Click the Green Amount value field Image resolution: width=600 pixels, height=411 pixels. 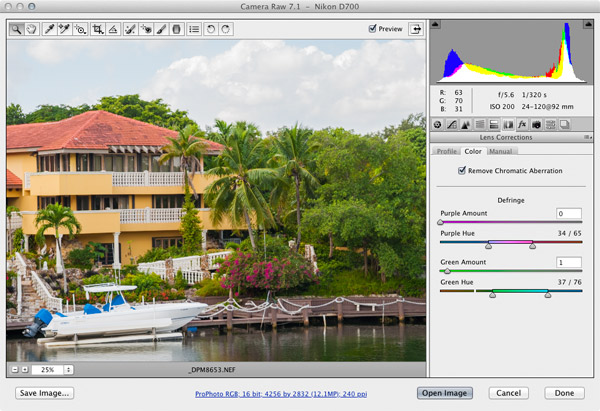tap(569, 262)
